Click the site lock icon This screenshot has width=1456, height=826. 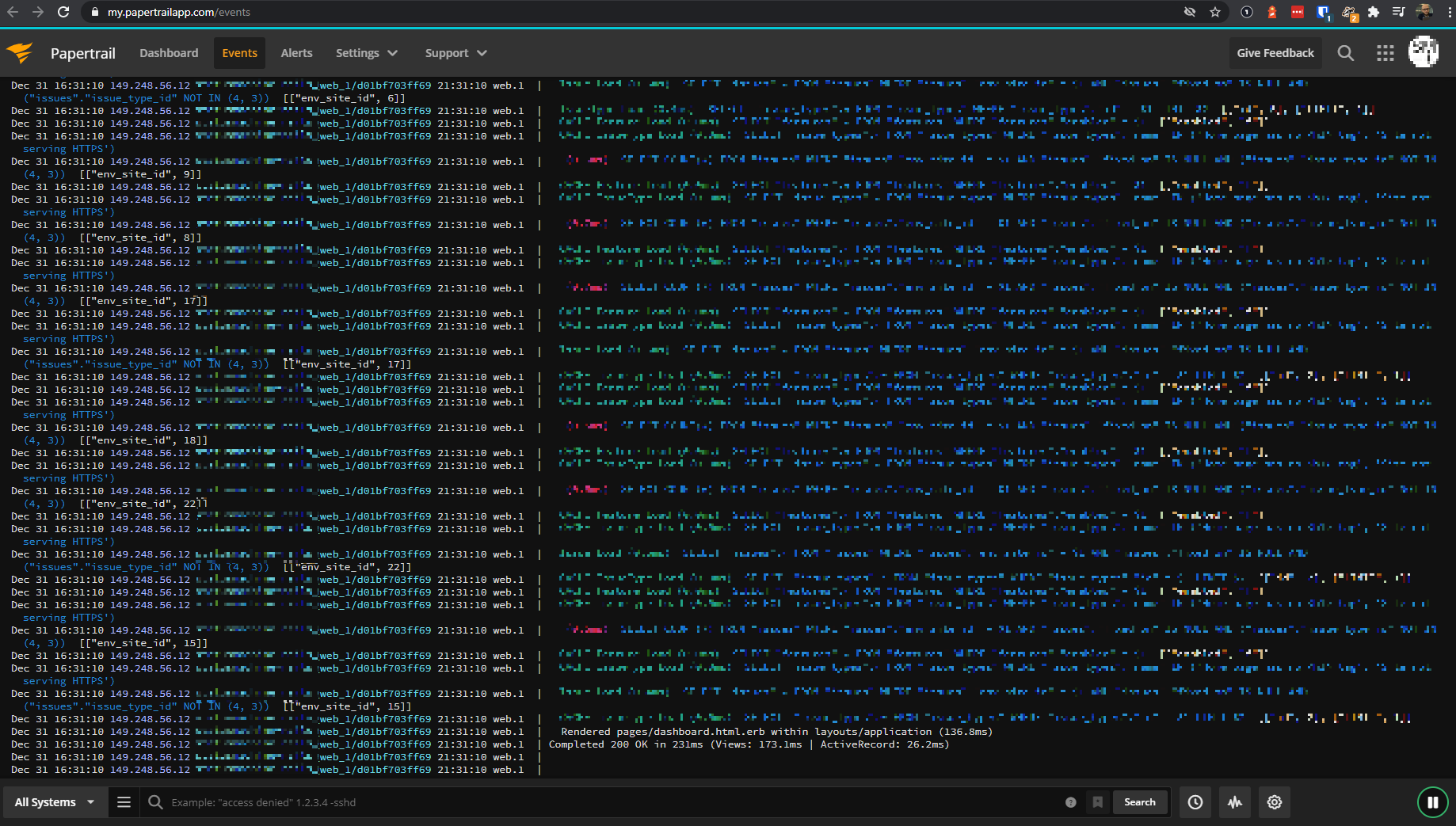[95, 12]
